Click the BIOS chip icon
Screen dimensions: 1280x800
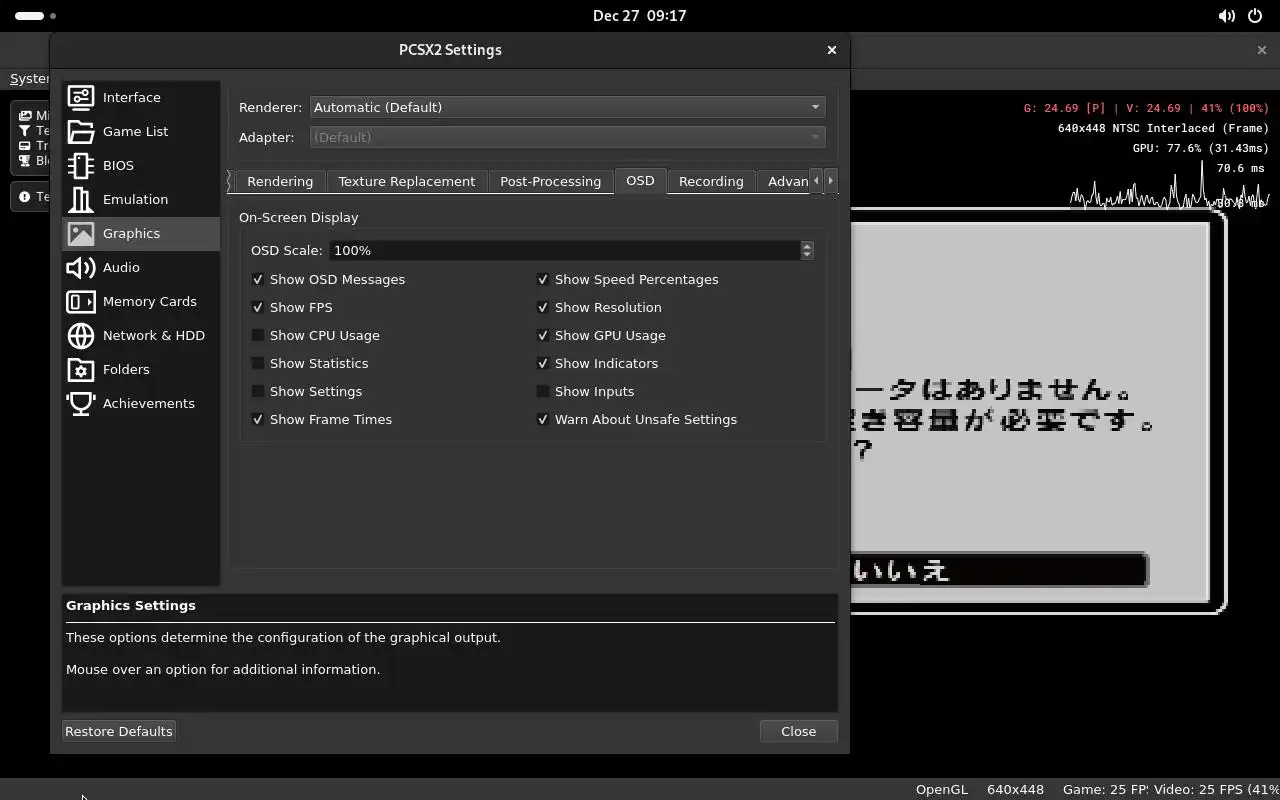[x=81, y=165]
